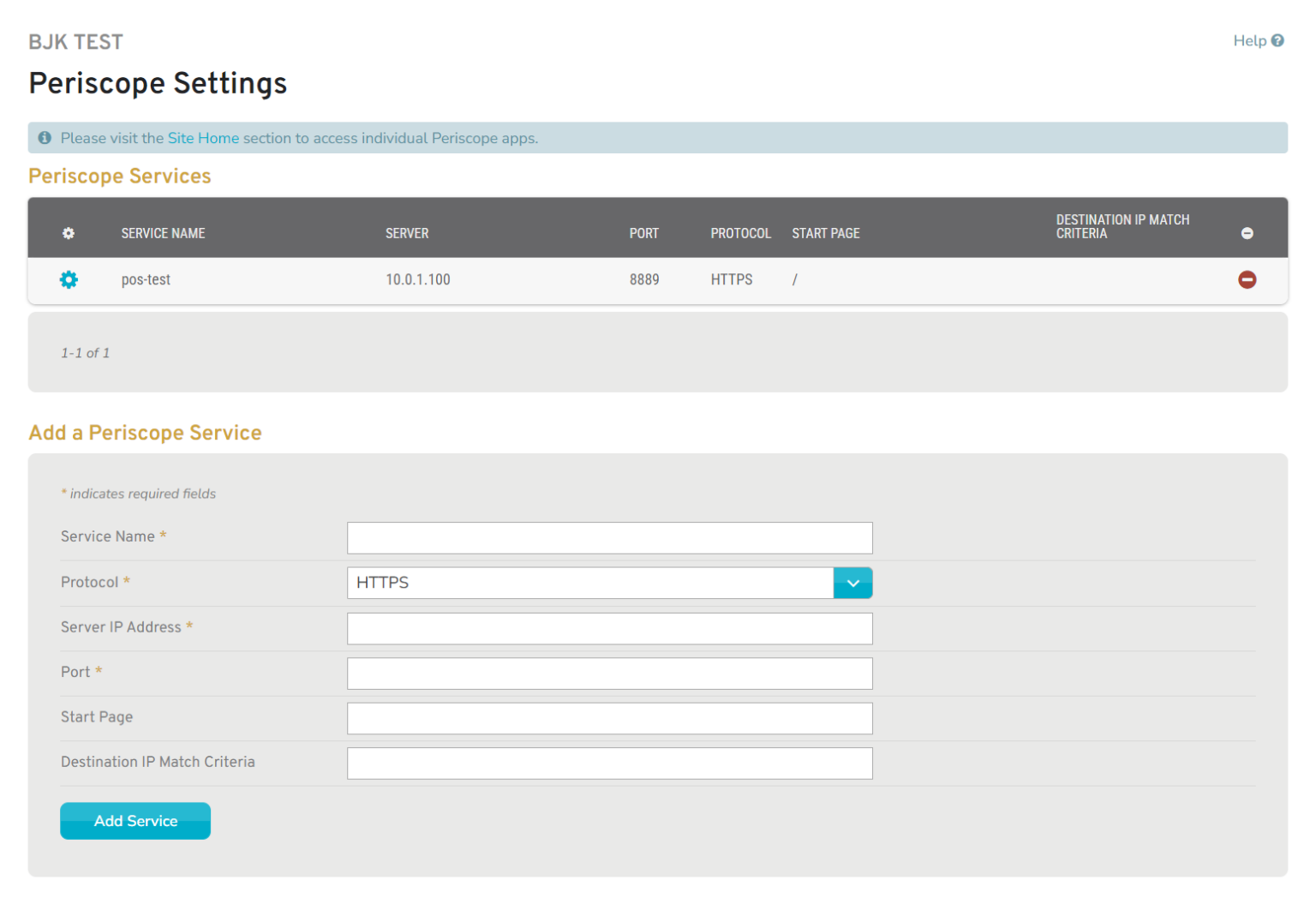Viewport: 1316px width, 910px height.
Task: Open settings gear for the pos-test service
Action: pyautogui.click(x=69, y=280)
